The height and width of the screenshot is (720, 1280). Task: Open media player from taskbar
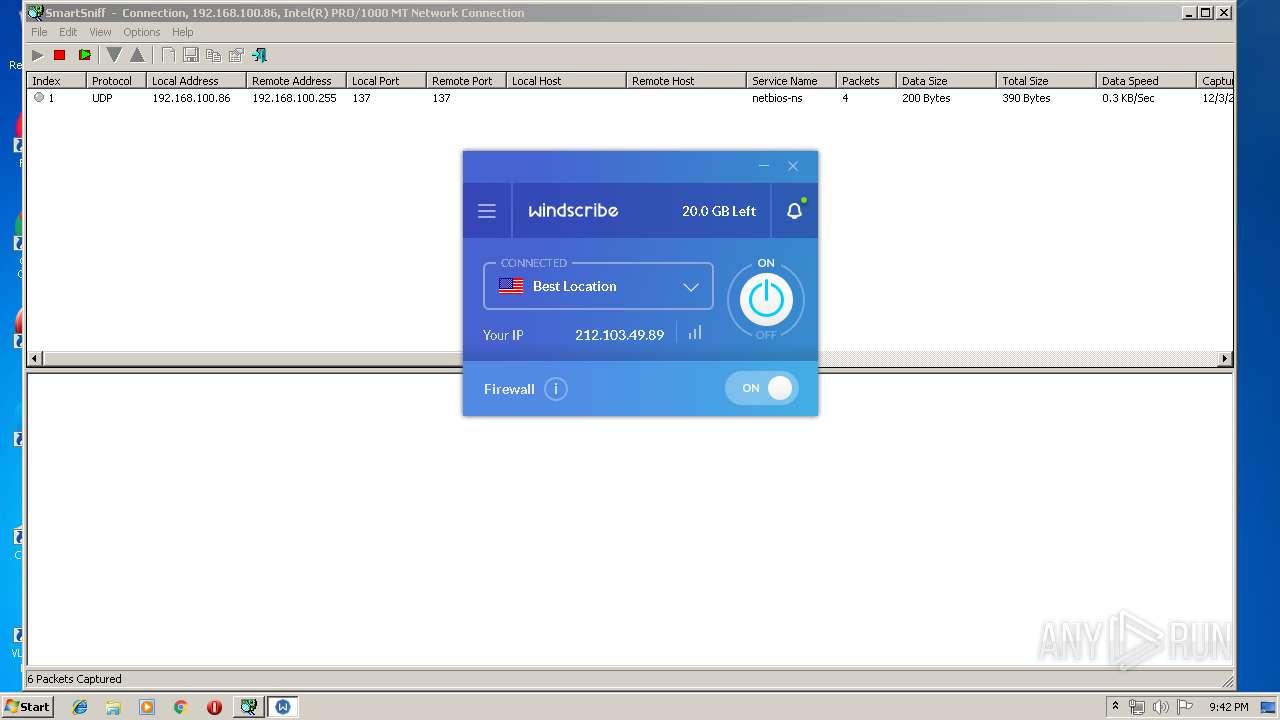147,707
